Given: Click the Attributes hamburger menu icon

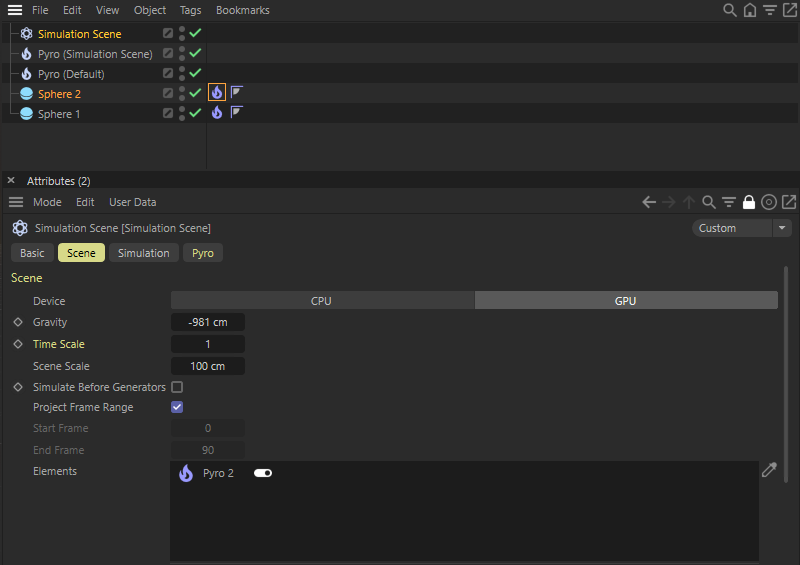Looking at the screenshot, I should 16,202.
